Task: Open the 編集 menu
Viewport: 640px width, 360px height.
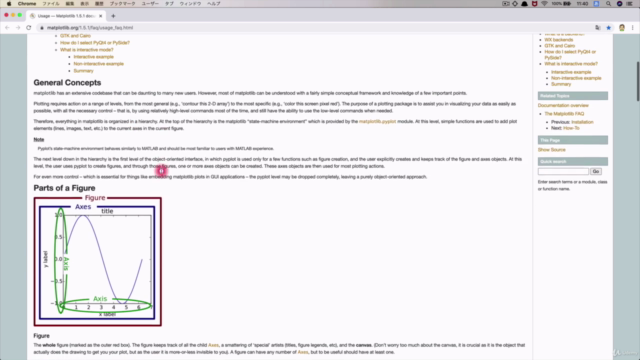Action: [70, 4]
